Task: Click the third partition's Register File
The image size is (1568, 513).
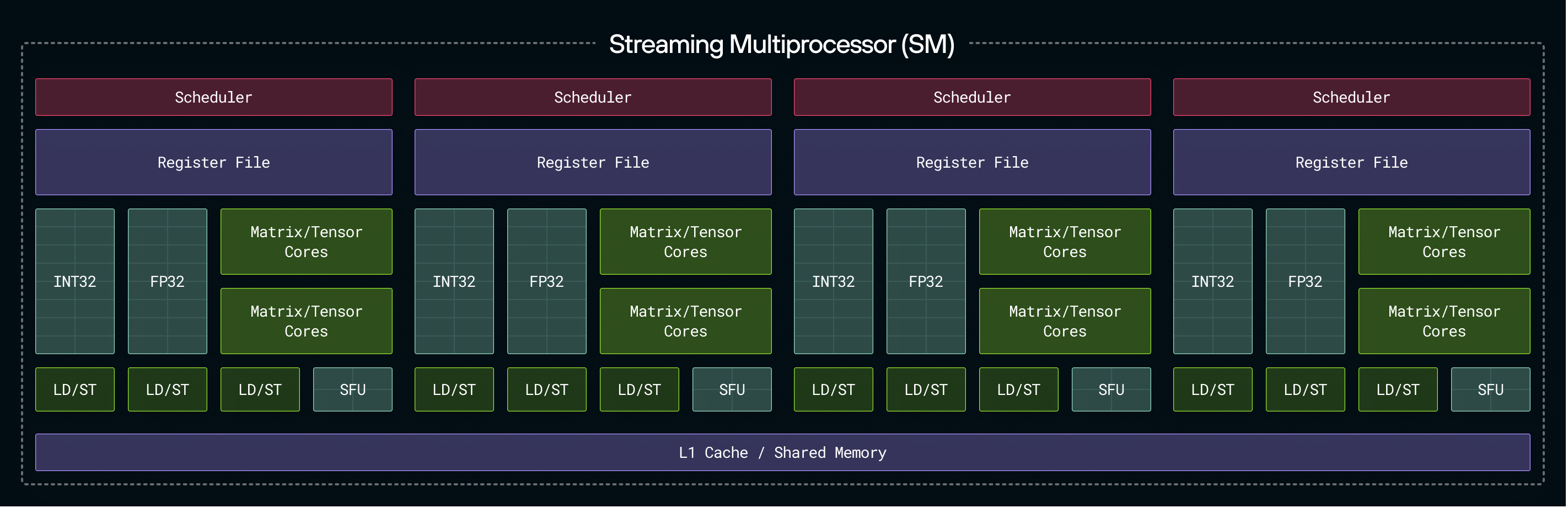Action: coord(972,162)
